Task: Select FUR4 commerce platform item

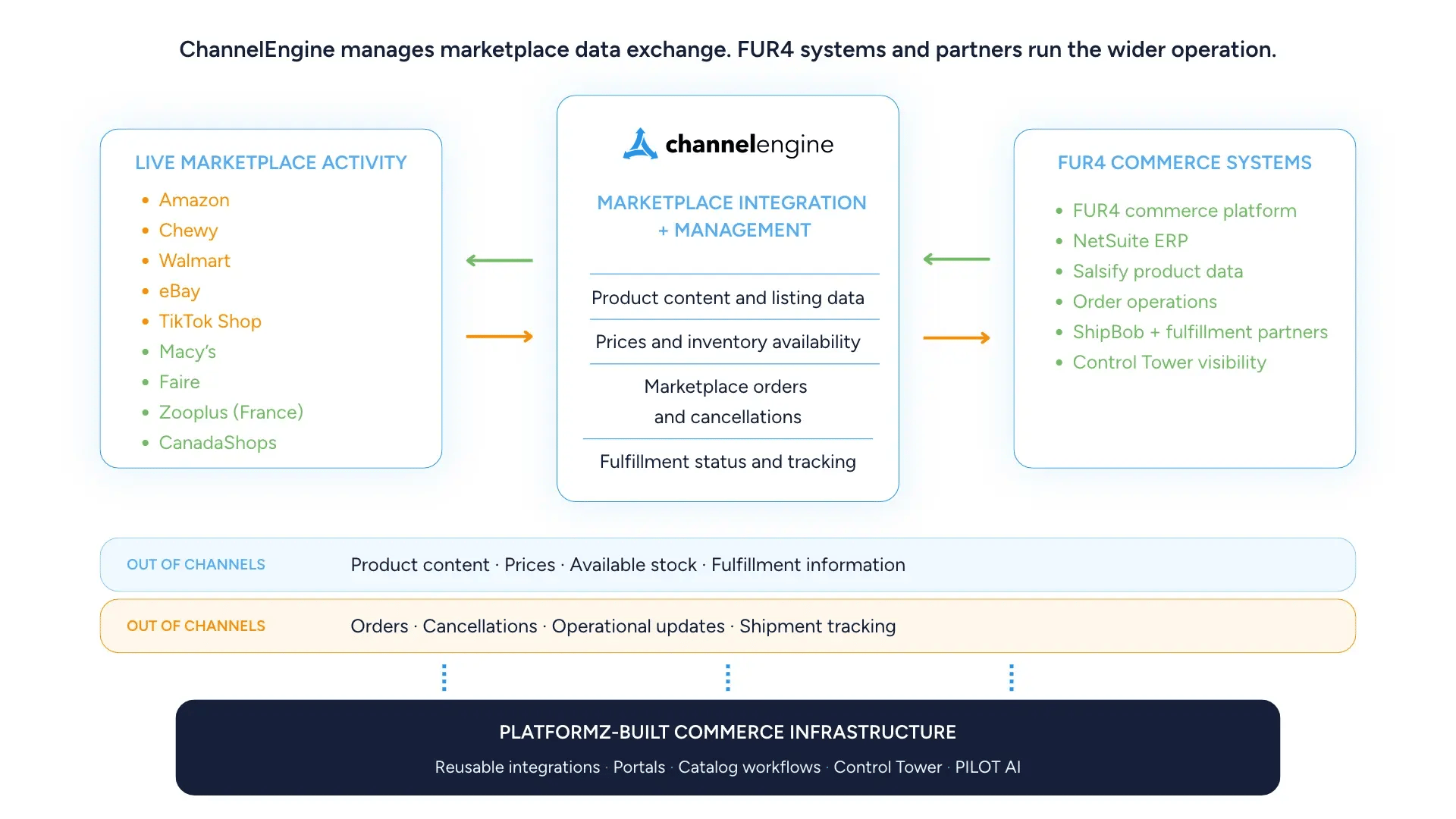Action: click(x=1185, y=211)
